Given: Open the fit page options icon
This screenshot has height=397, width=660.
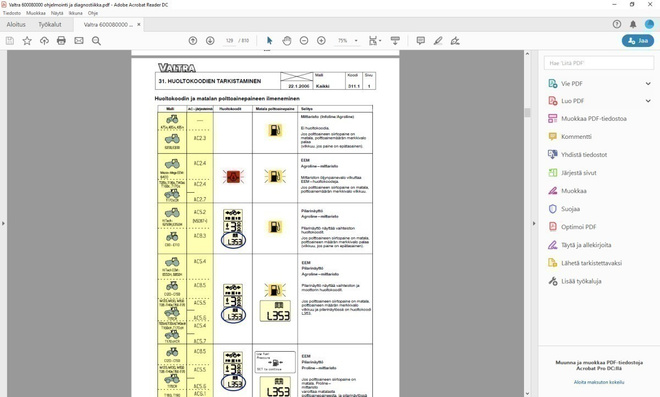Looking at the screenshot, I should pyautogui.click(x=375, y=41).
